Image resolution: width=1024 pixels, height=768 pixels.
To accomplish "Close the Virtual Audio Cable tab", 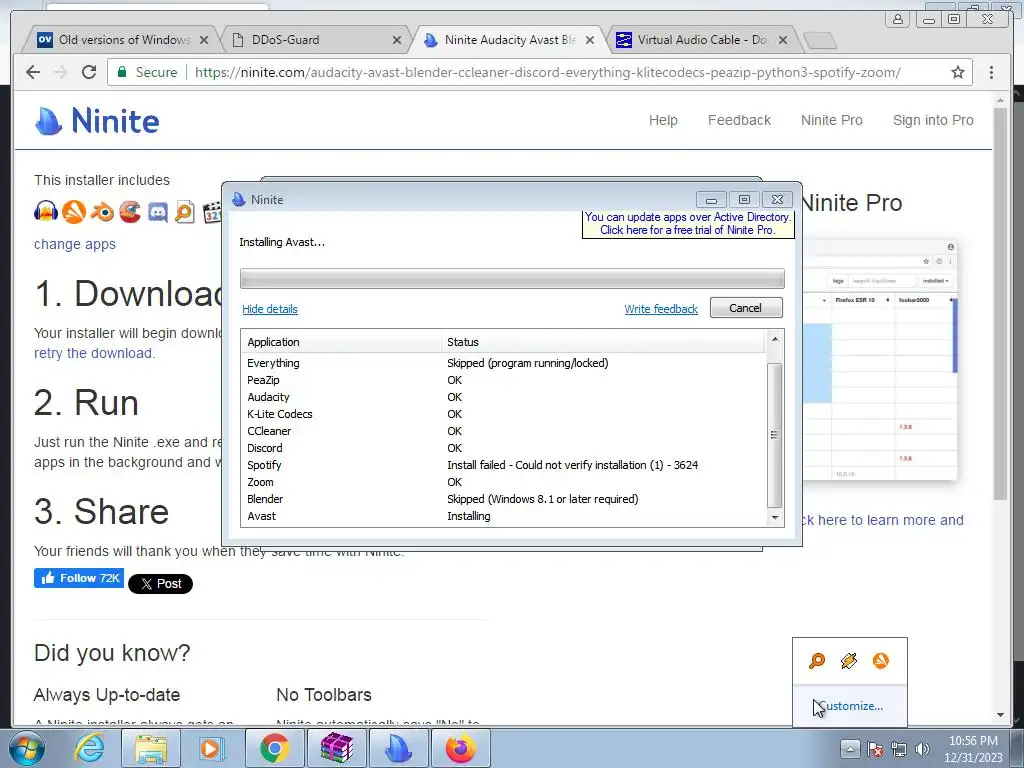I will [x=783, y=40].
